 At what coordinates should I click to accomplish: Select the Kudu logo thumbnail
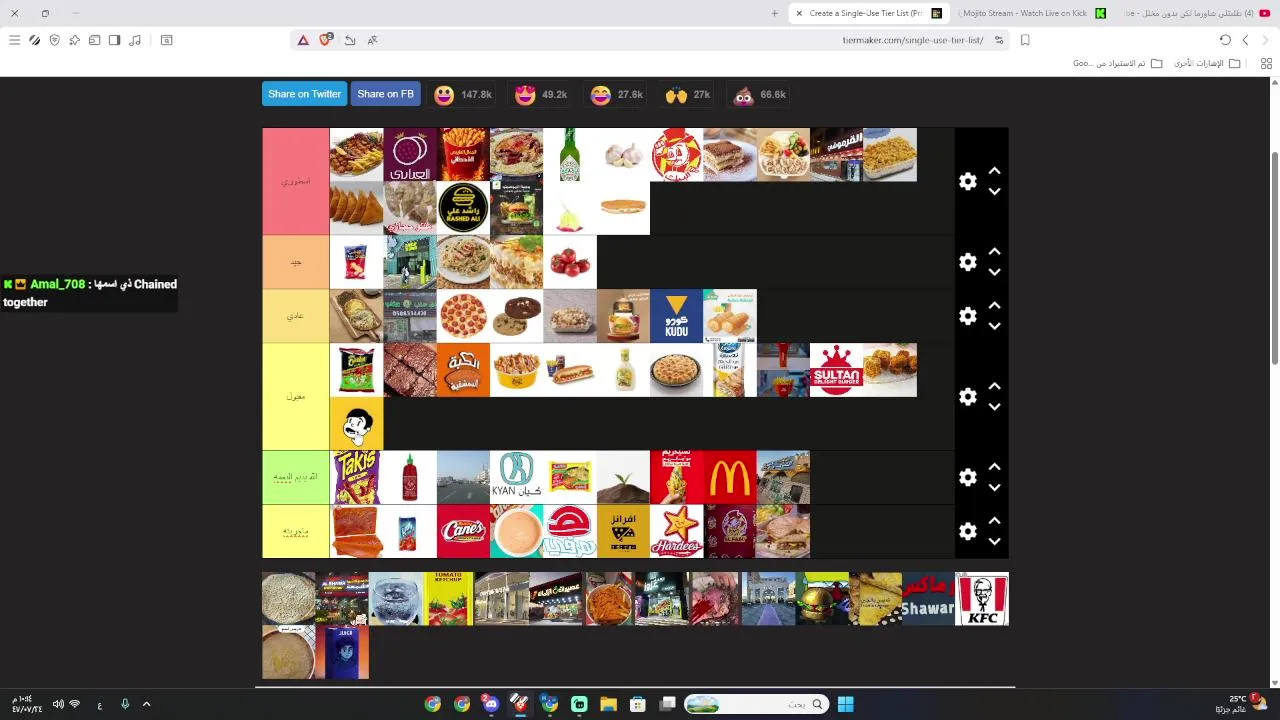(676, 316)
